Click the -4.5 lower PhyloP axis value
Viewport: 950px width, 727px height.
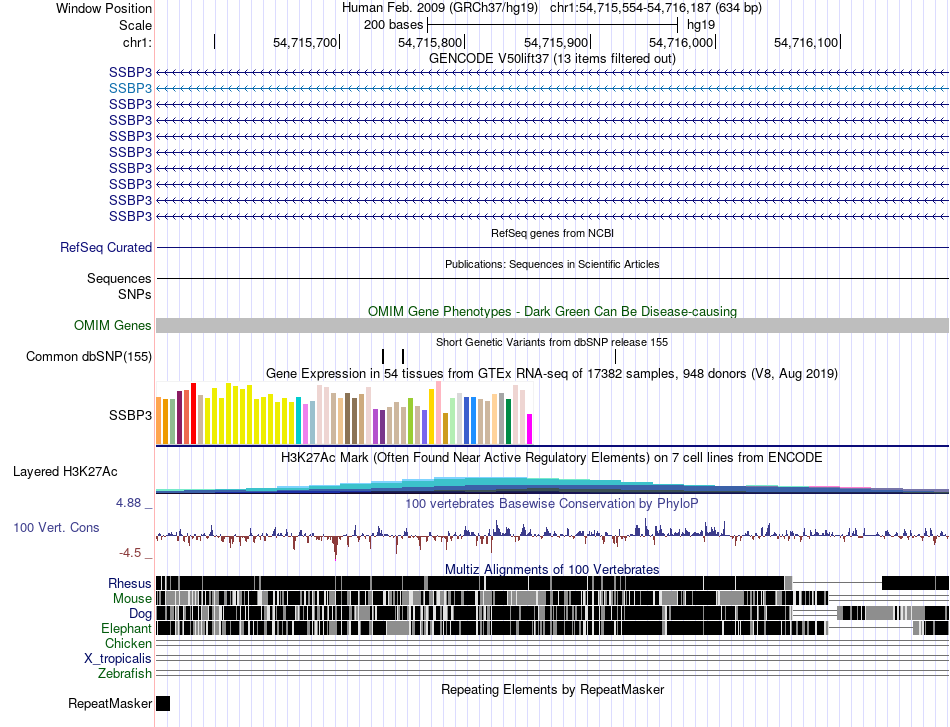coord(130,553)
